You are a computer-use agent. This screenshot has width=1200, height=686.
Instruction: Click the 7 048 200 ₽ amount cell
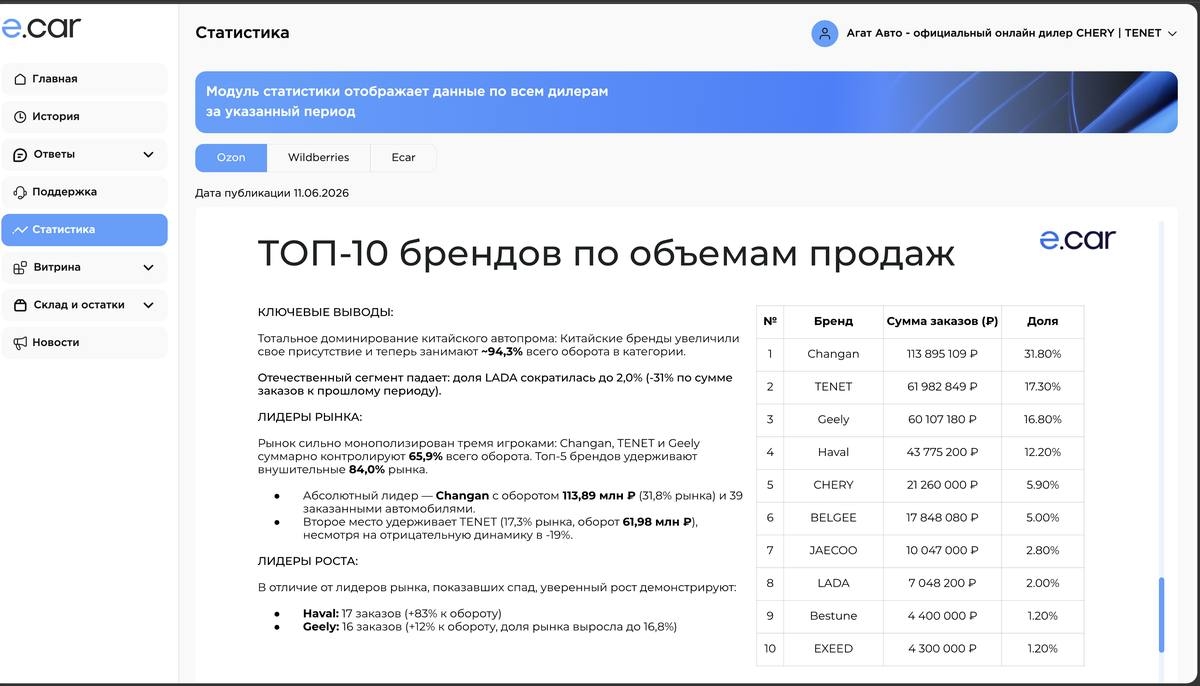[x=942, y=583]
